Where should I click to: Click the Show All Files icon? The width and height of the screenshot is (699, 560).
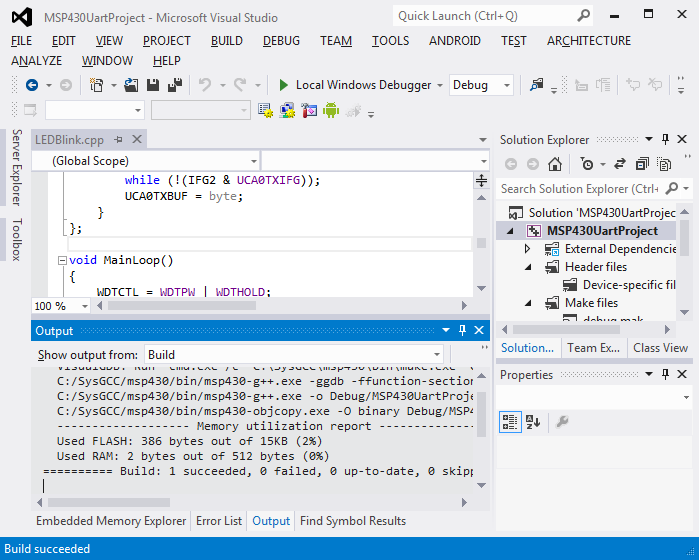664,164
